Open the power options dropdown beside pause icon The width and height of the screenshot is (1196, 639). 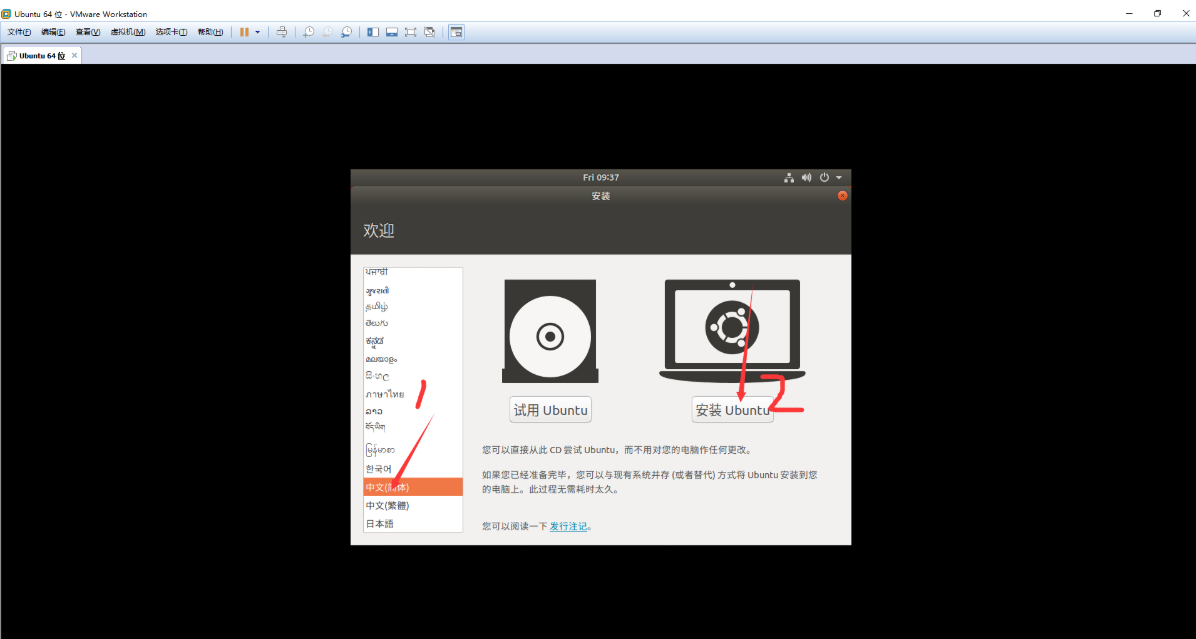coord(258,32)
